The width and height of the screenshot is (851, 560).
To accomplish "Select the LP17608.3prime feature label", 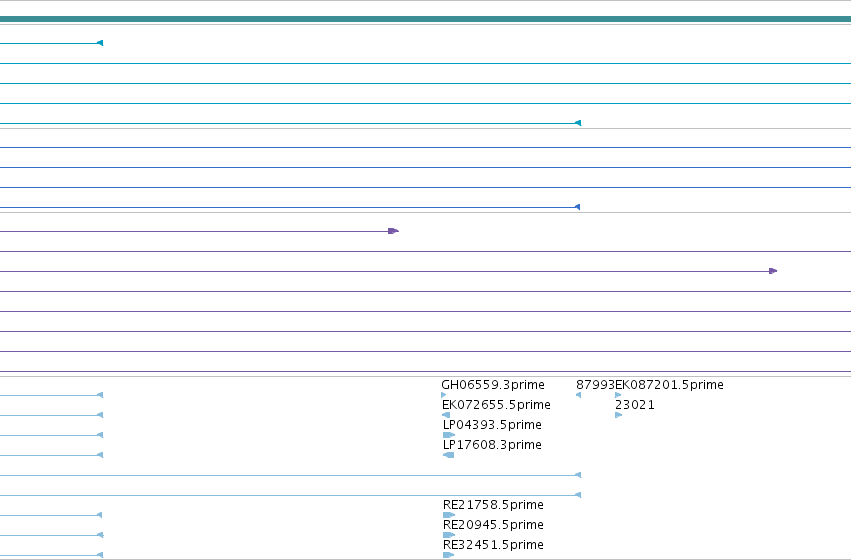I will coord(492,445).
